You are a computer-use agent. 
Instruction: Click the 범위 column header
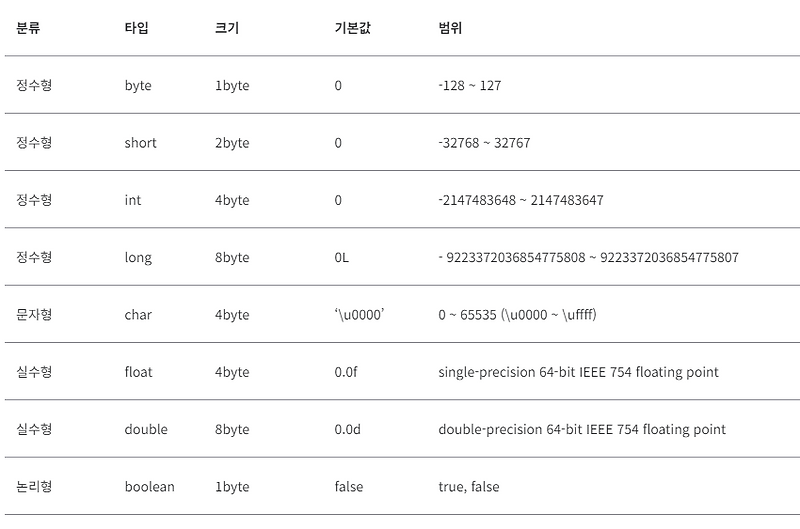(x=450, y=28)
